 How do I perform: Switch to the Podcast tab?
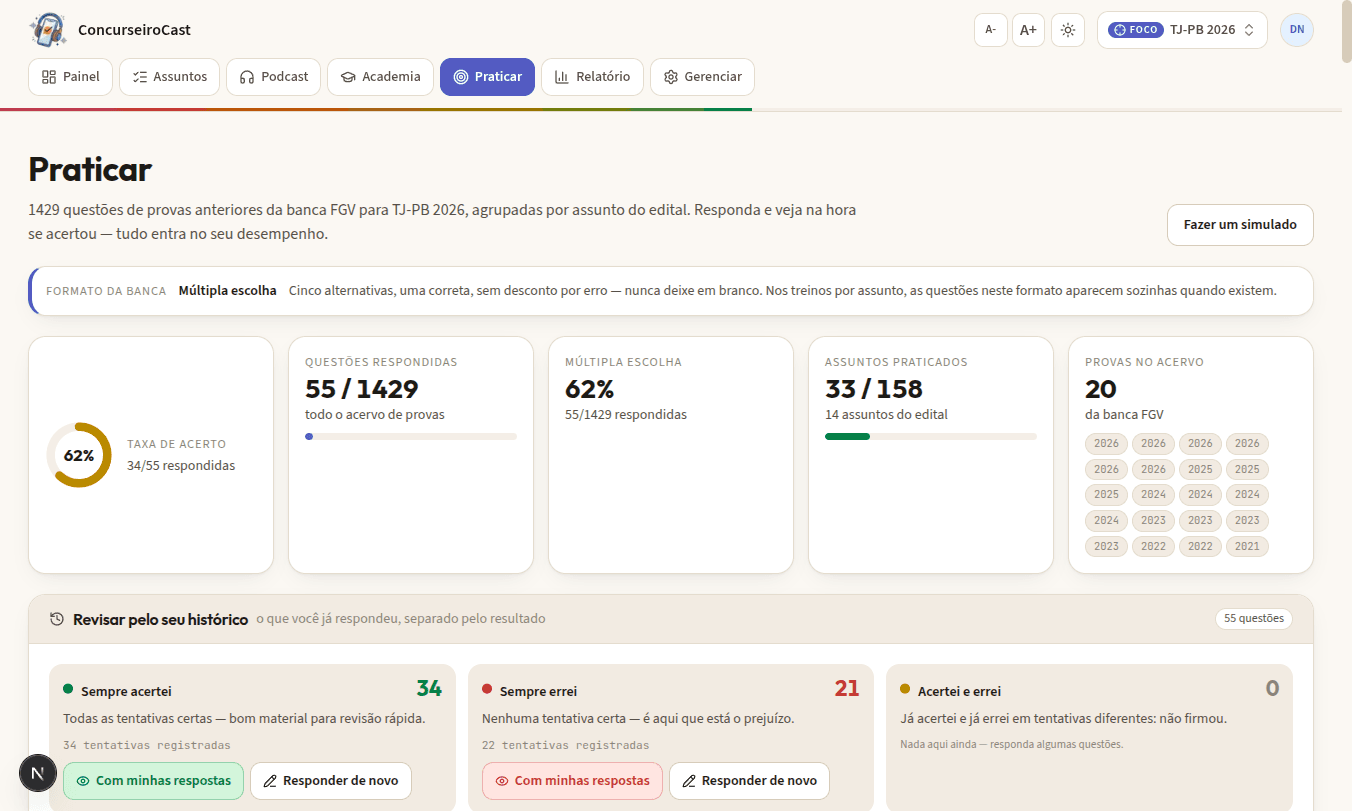[274, 77]
